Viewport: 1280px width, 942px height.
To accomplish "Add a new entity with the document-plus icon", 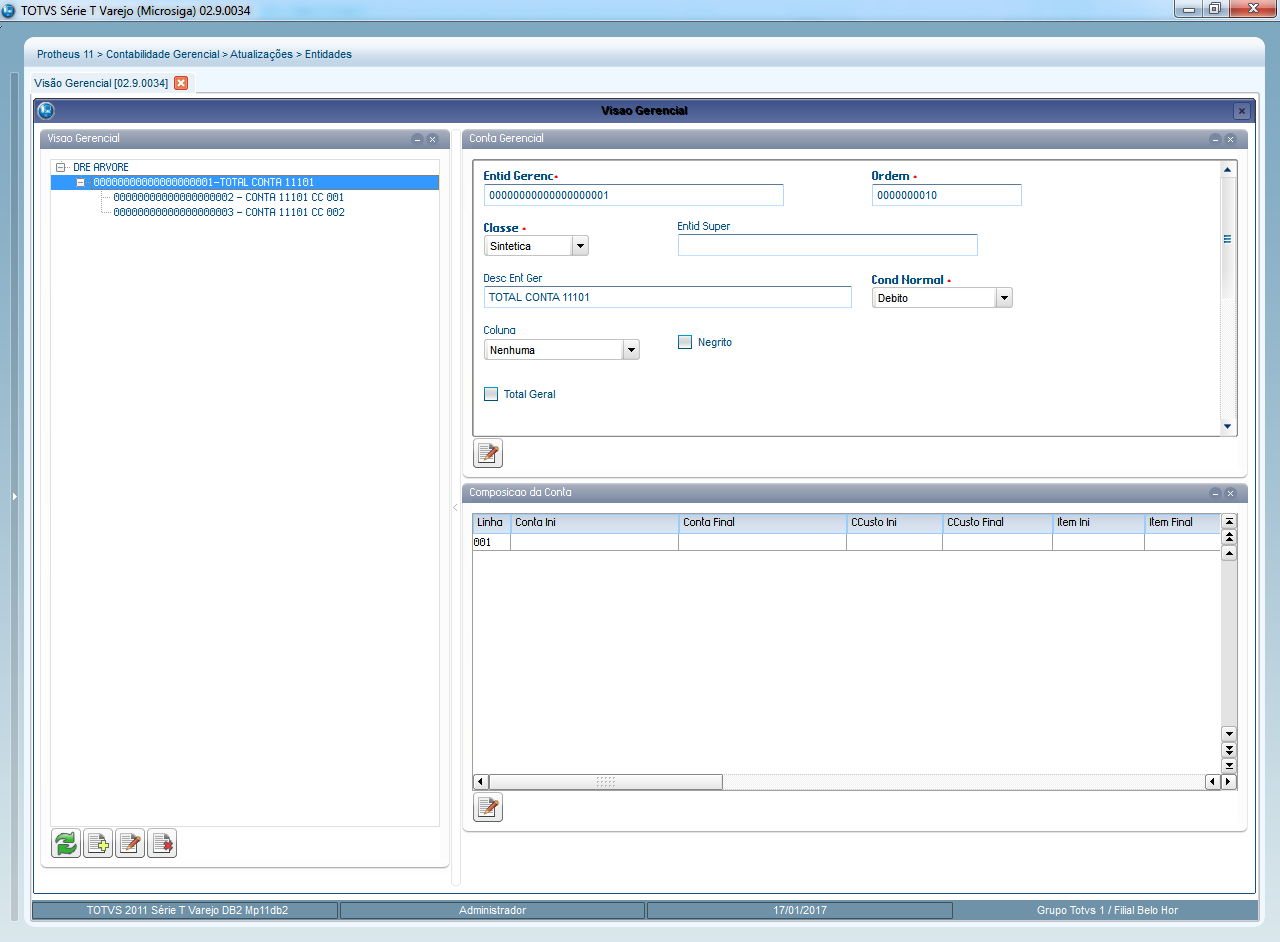I will point(98,844).
